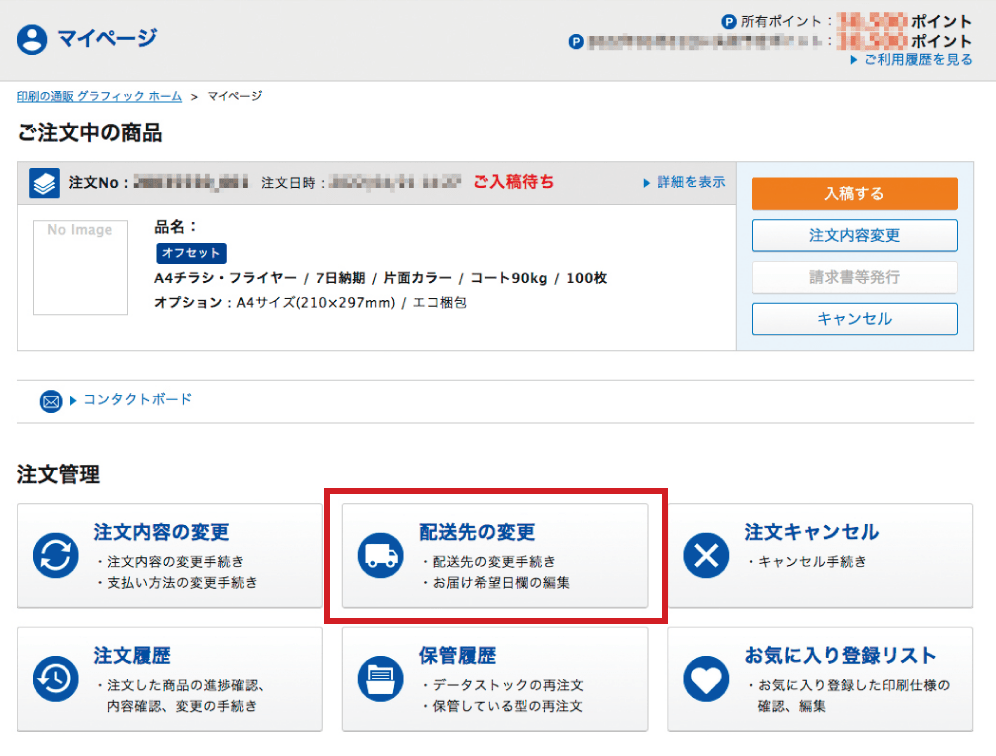996x756 pixels.
Task: Click the heart icon for favorites list
Action: tap(706, 680)
